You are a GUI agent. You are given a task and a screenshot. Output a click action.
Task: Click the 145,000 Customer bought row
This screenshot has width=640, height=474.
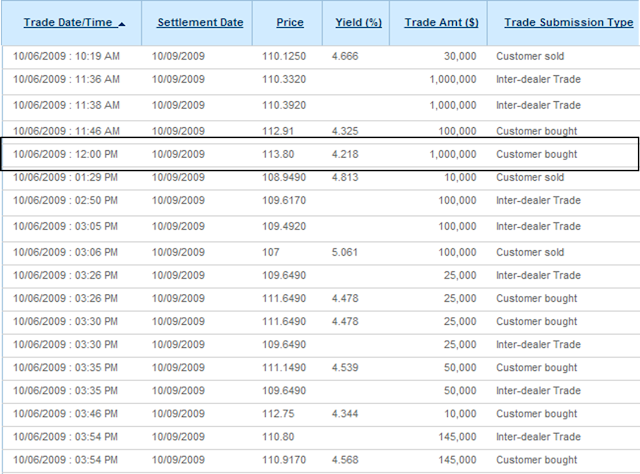320,460
